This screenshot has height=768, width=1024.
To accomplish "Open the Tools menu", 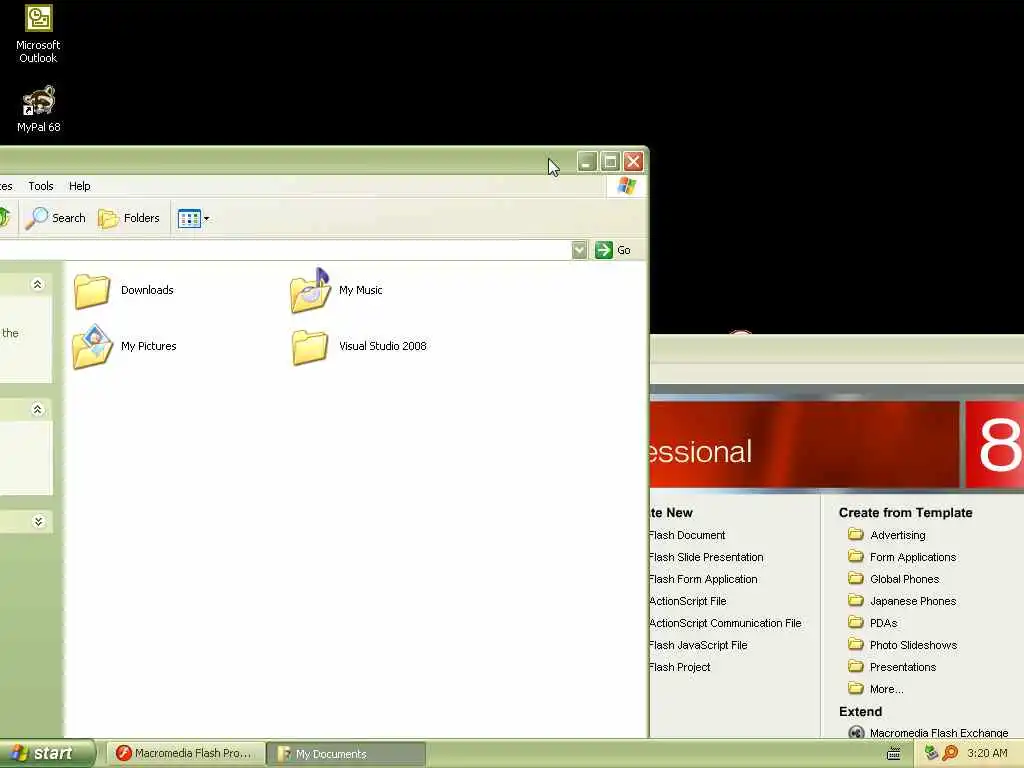I will pos(40,186).
